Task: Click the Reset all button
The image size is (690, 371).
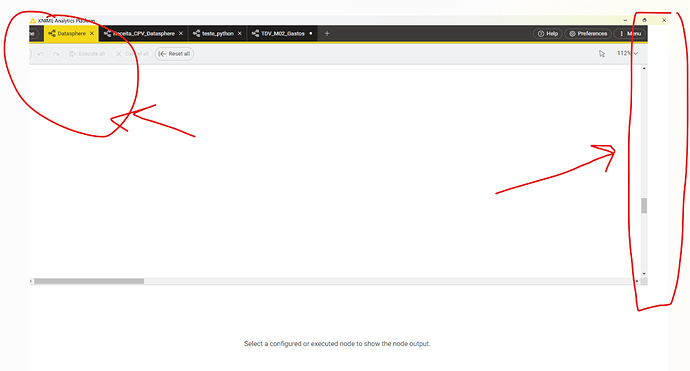Action: tap(174, 54)
